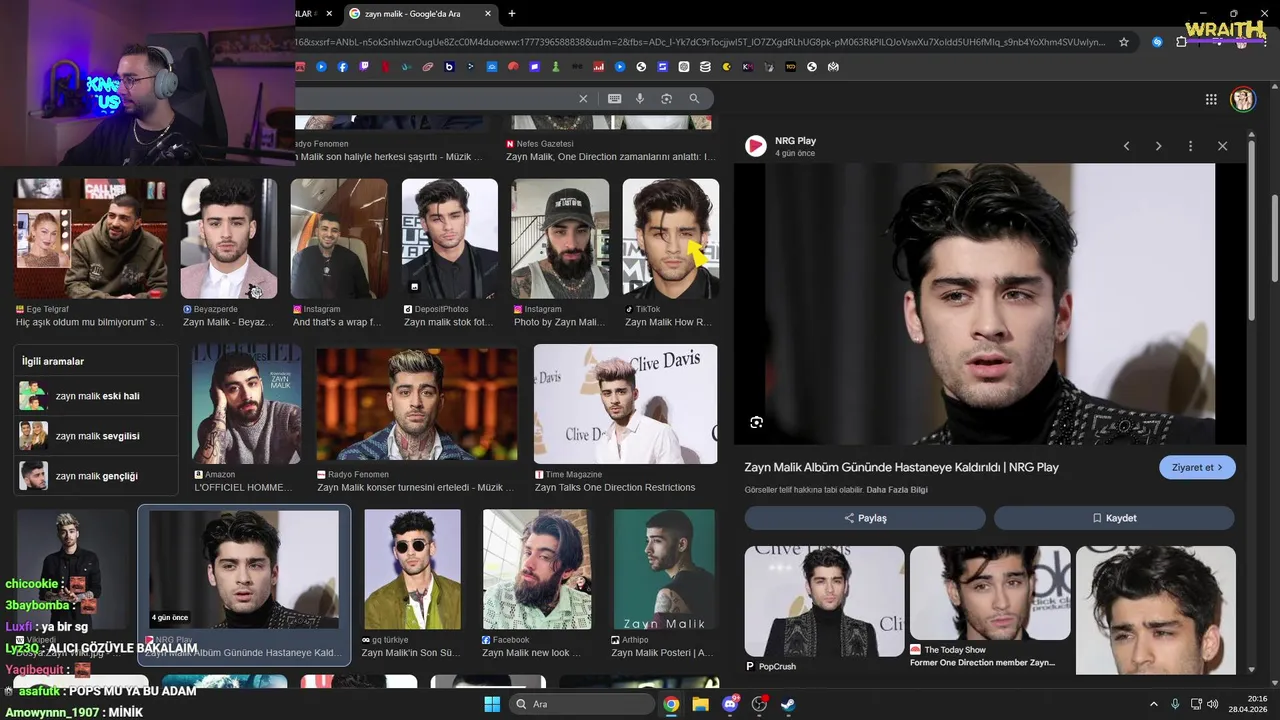Image resolution: width=1280 pixels, height=720 pixels.
Task: Open Chrome from the taskbar
Action: (671, 704)
